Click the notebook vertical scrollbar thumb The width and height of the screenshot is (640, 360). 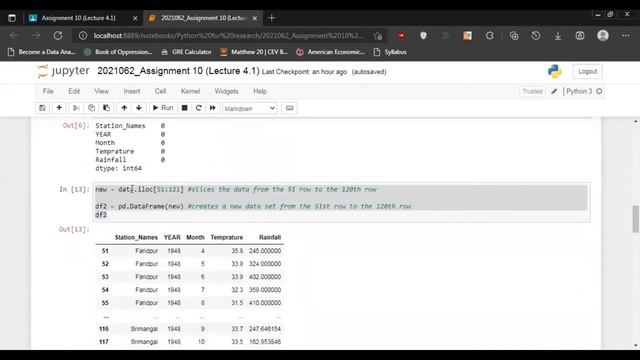click(x=636, y=219)
